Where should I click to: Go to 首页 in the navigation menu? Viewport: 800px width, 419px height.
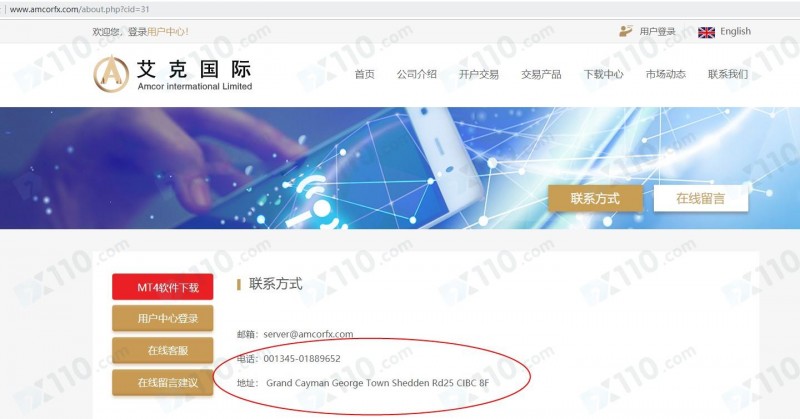(x=365, y=75)
